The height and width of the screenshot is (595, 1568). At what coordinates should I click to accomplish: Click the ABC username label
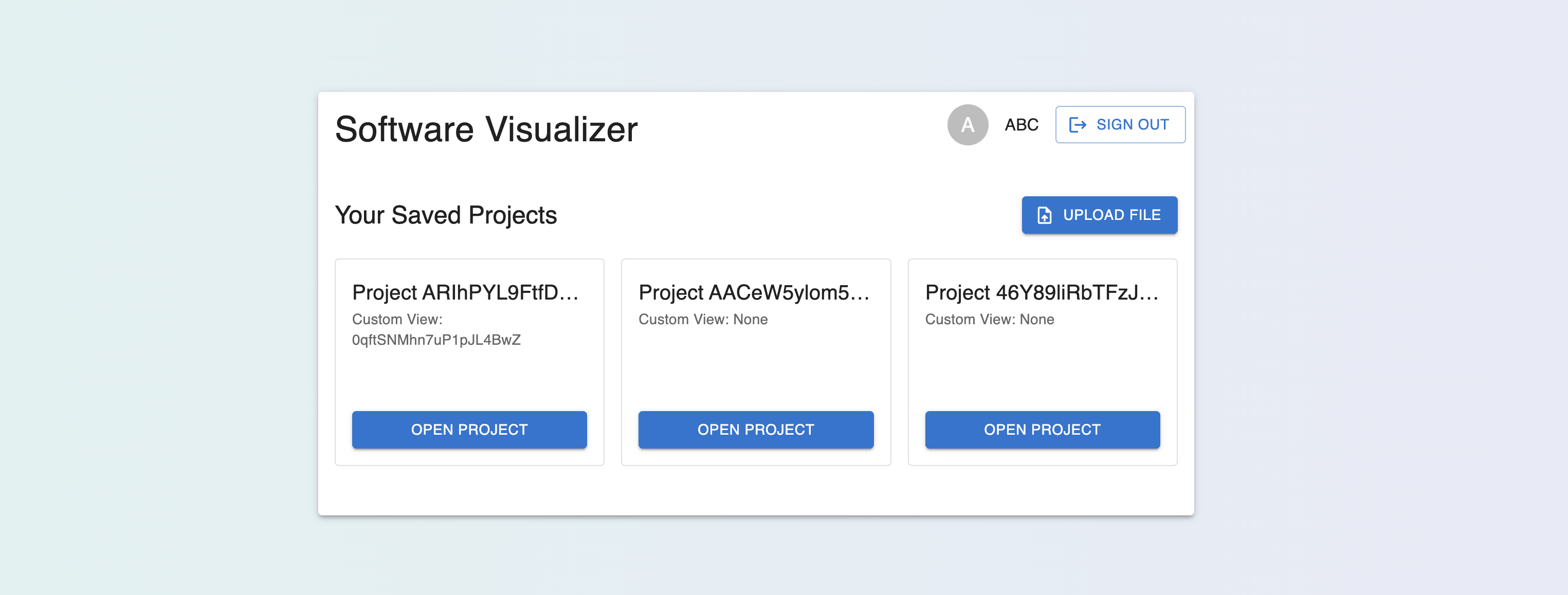(x=1021, y=125)
